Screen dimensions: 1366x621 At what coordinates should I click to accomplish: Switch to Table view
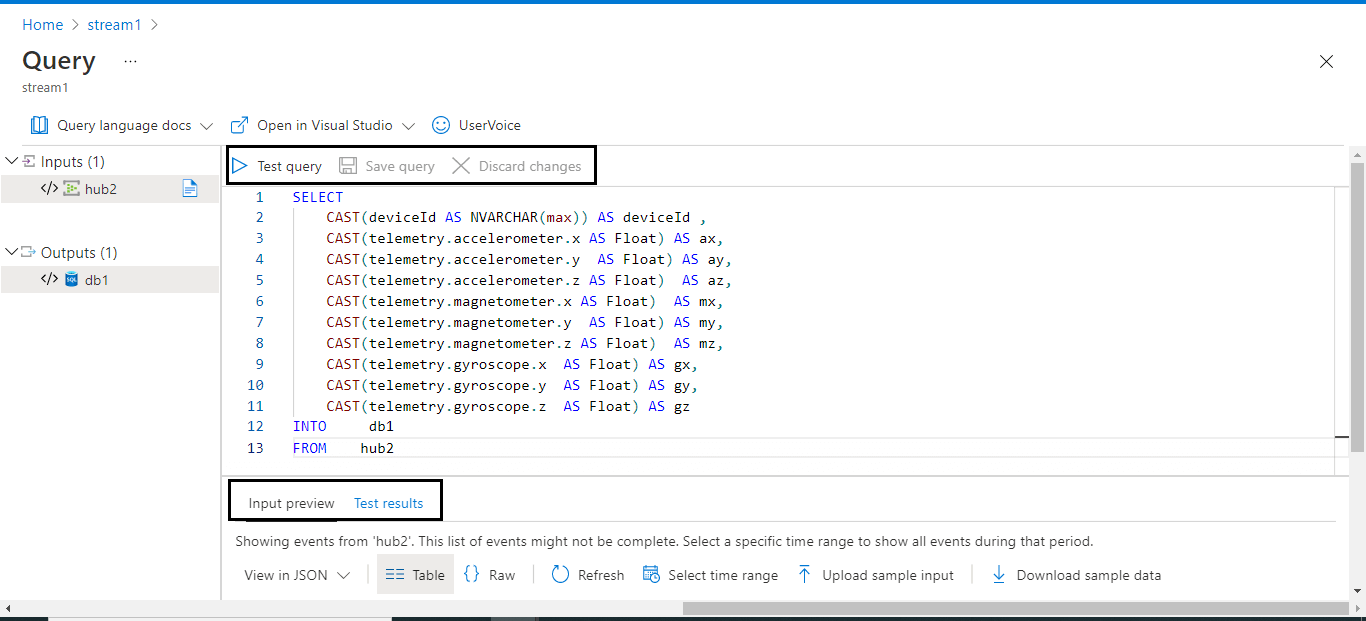(415, 575)
